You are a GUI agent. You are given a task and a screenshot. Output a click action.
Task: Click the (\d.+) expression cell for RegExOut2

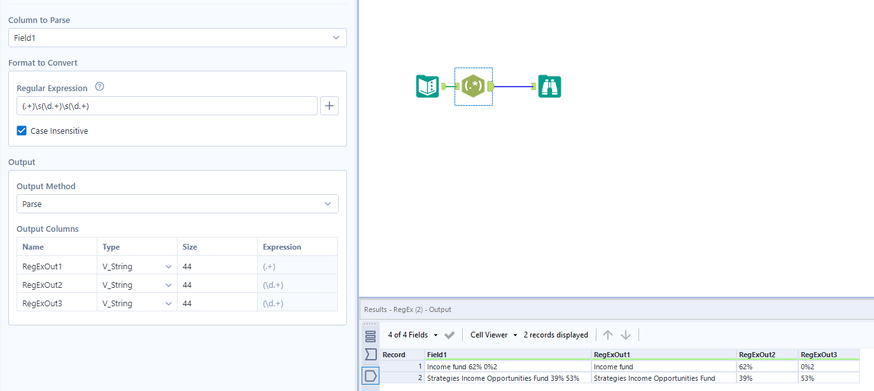tap(297, 285)
